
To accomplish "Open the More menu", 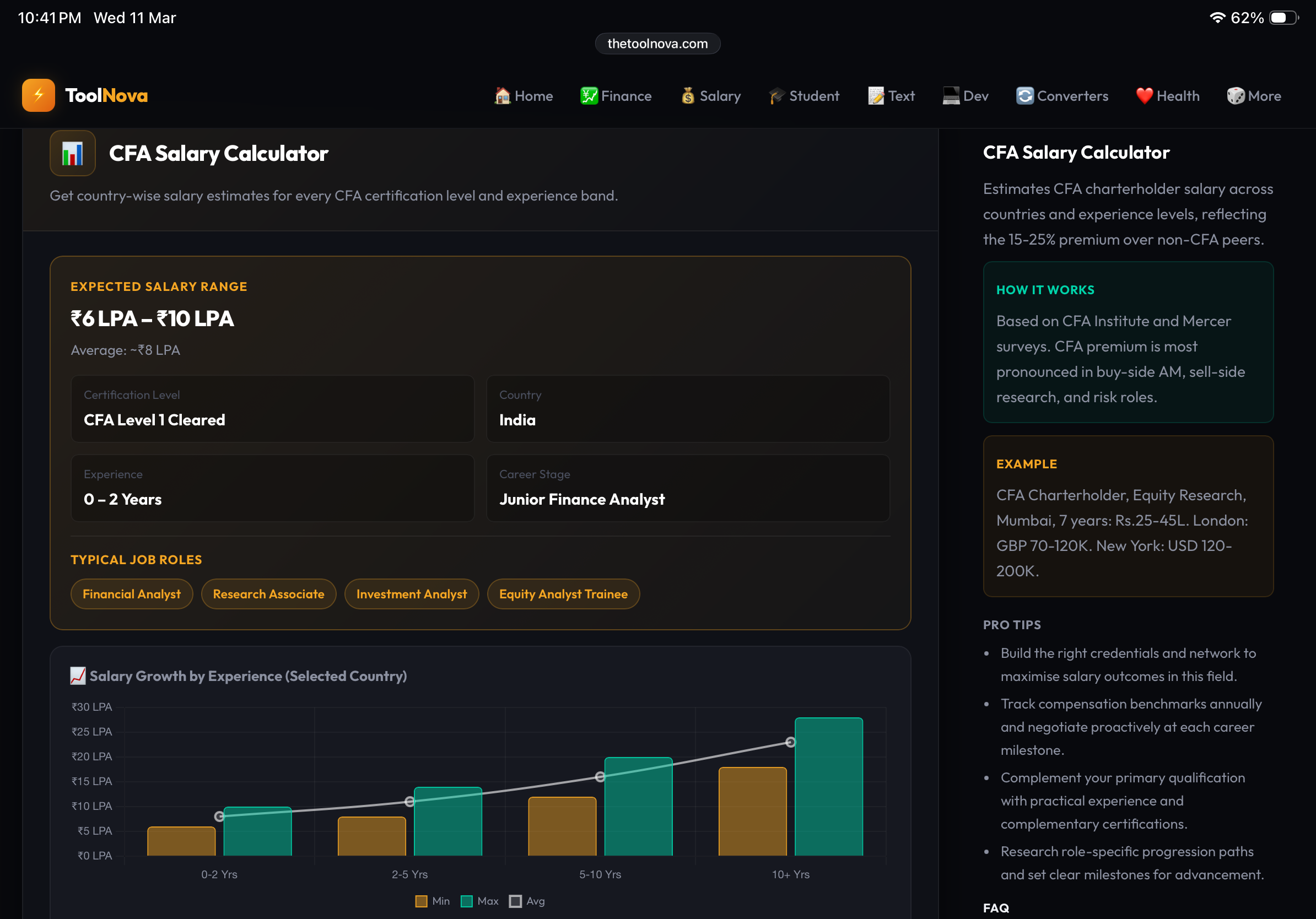I will [x=1253, y=96].
